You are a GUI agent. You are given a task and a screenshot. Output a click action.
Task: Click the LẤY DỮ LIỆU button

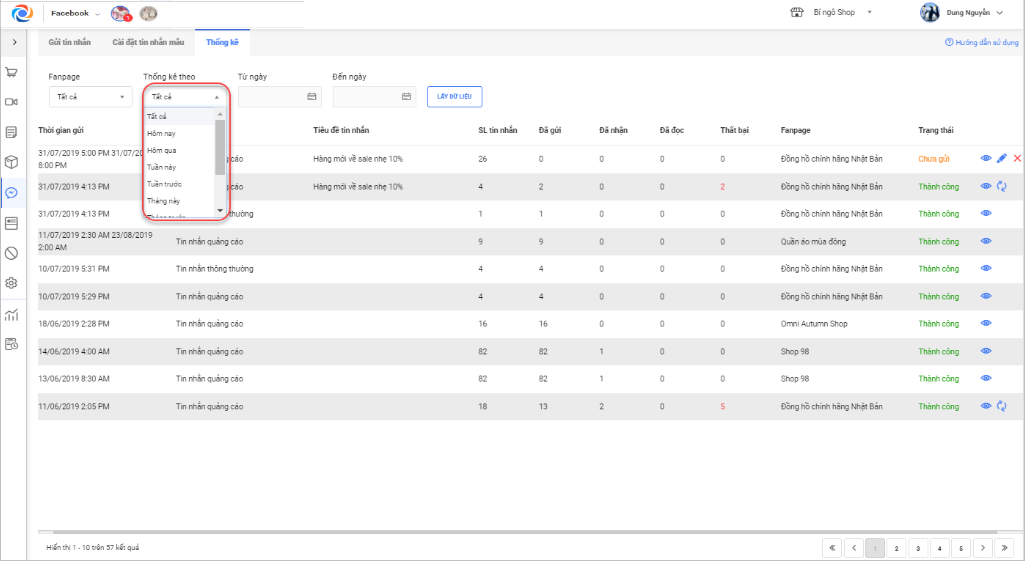(455, 96)
